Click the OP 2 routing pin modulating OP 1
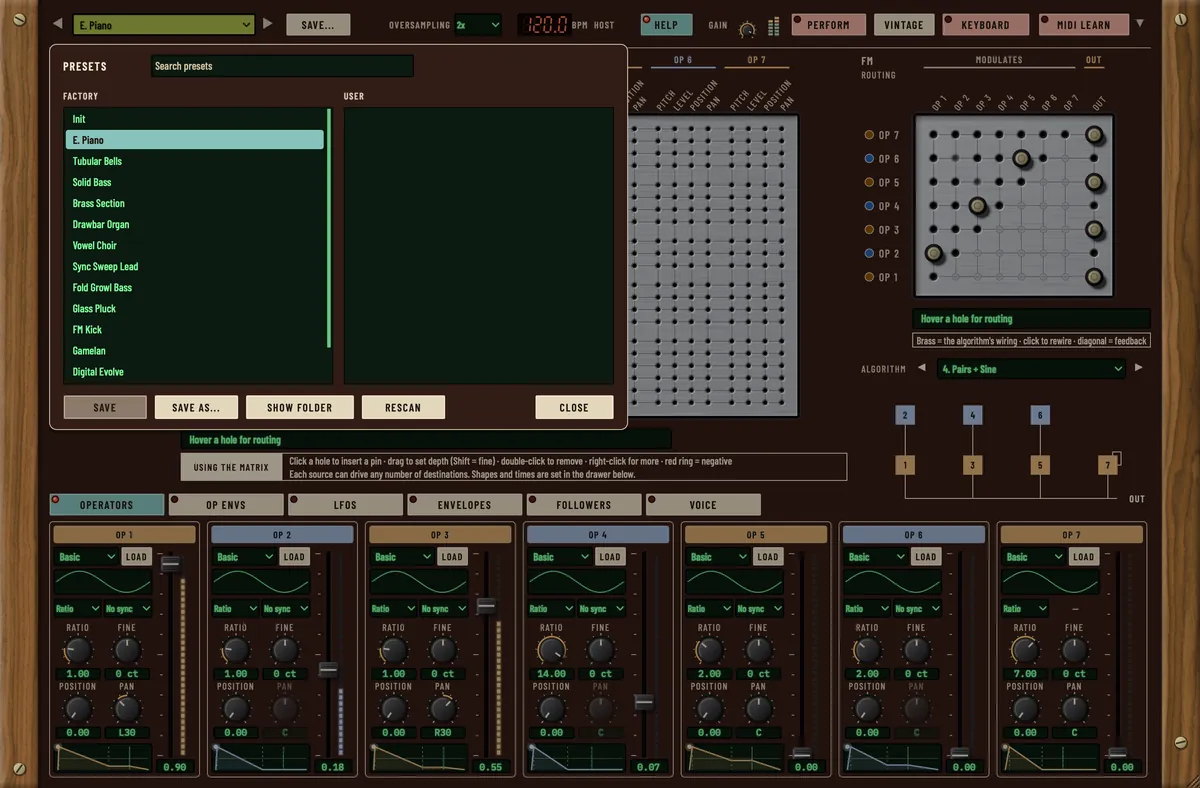This screenshot has width=1200, height=788. [x=934, y=253]
